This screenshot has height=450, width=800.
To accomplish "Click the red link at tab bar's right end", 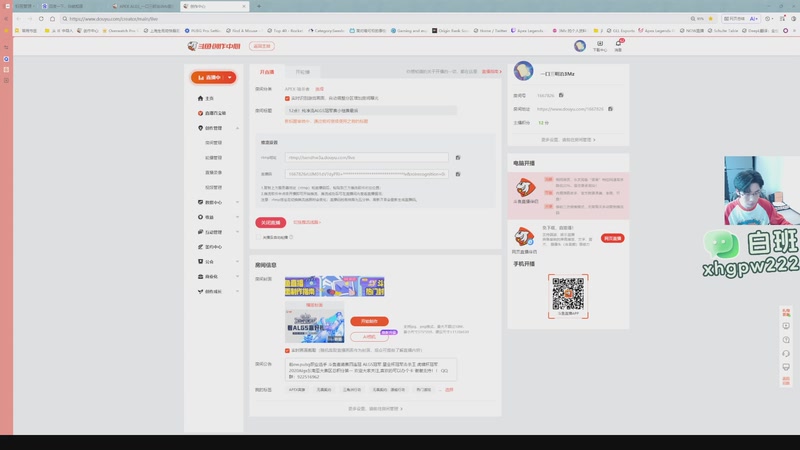I will point(491,72).
